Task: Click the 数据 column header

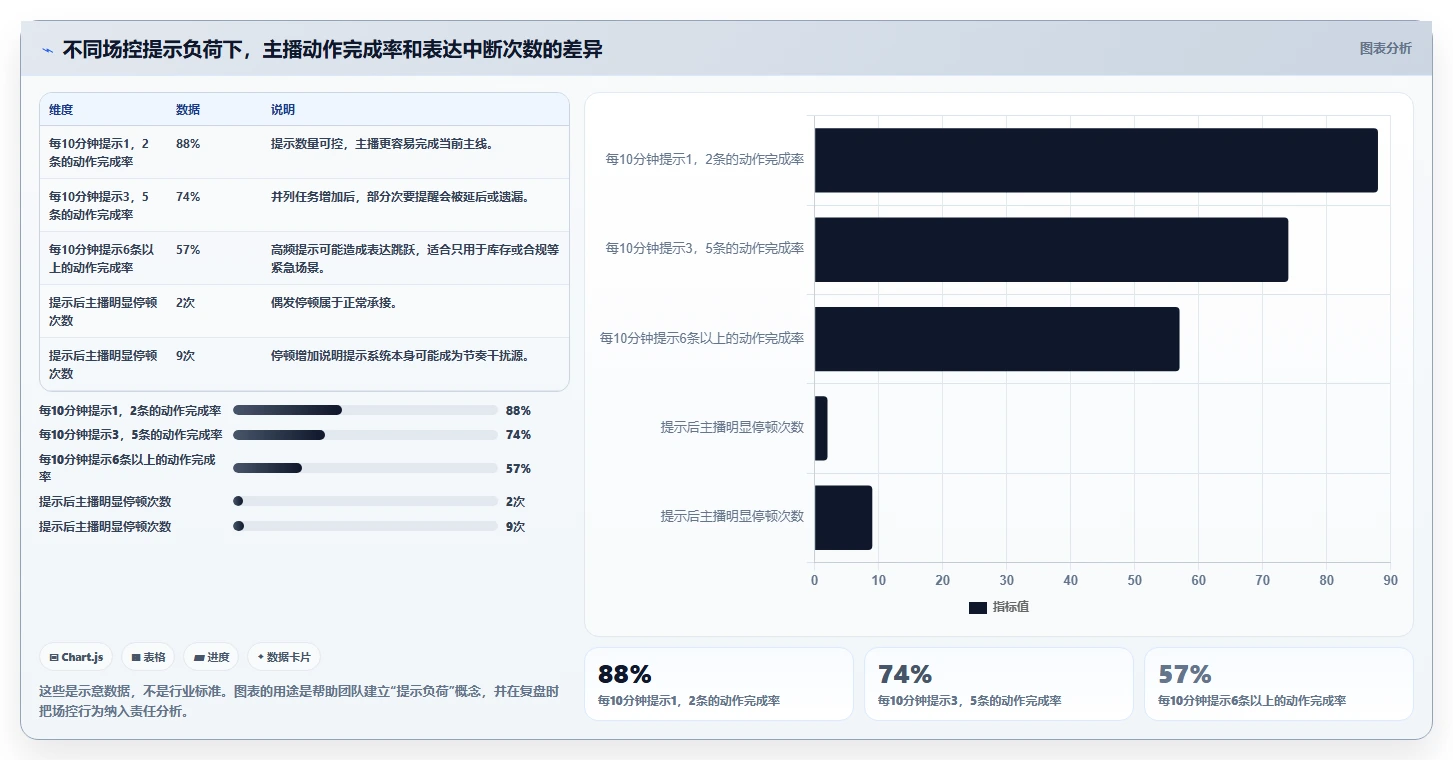Action: coord(188,110)
